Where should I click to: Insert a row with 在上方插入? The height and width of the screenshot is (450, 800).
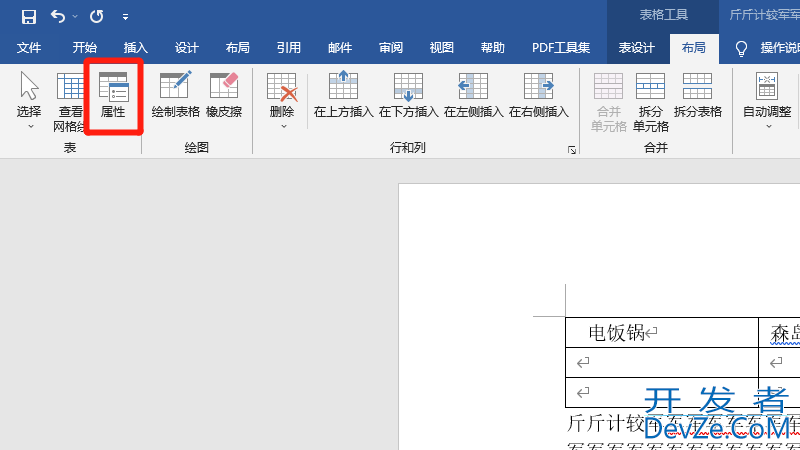(x=343, y=95)
